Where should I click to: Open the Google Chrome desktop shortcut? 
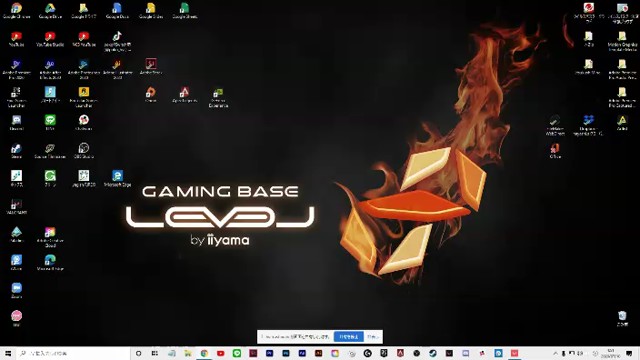tap(16, 11)
